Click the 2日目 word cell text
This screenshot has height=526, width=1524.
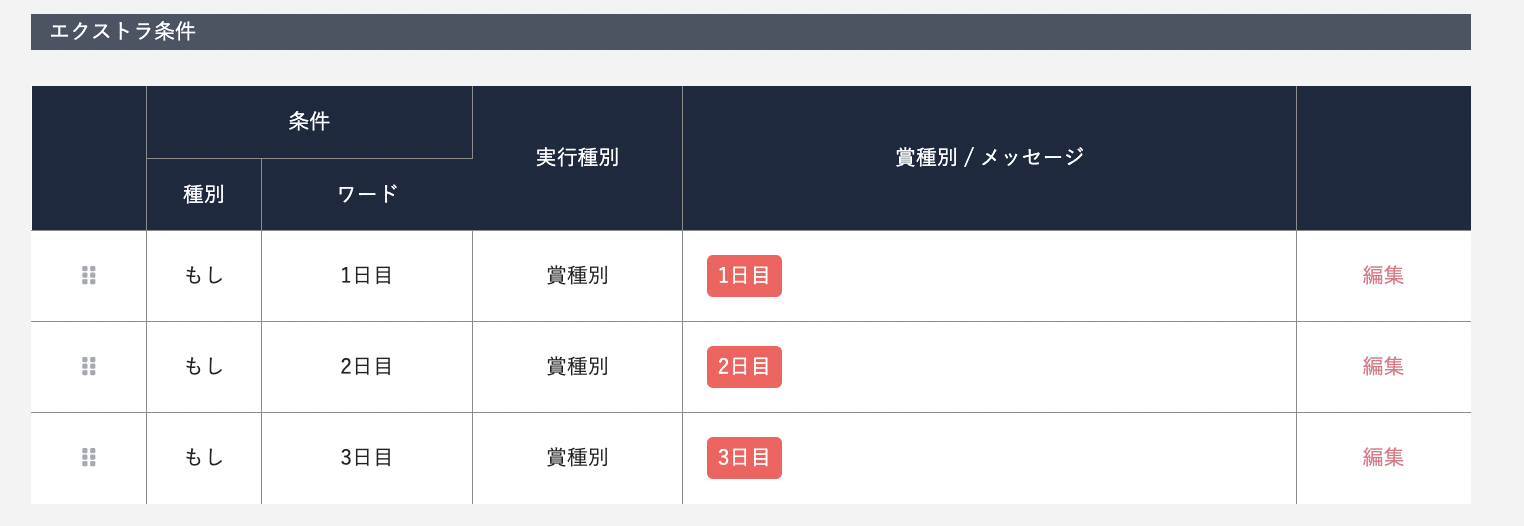pos(366,367)
